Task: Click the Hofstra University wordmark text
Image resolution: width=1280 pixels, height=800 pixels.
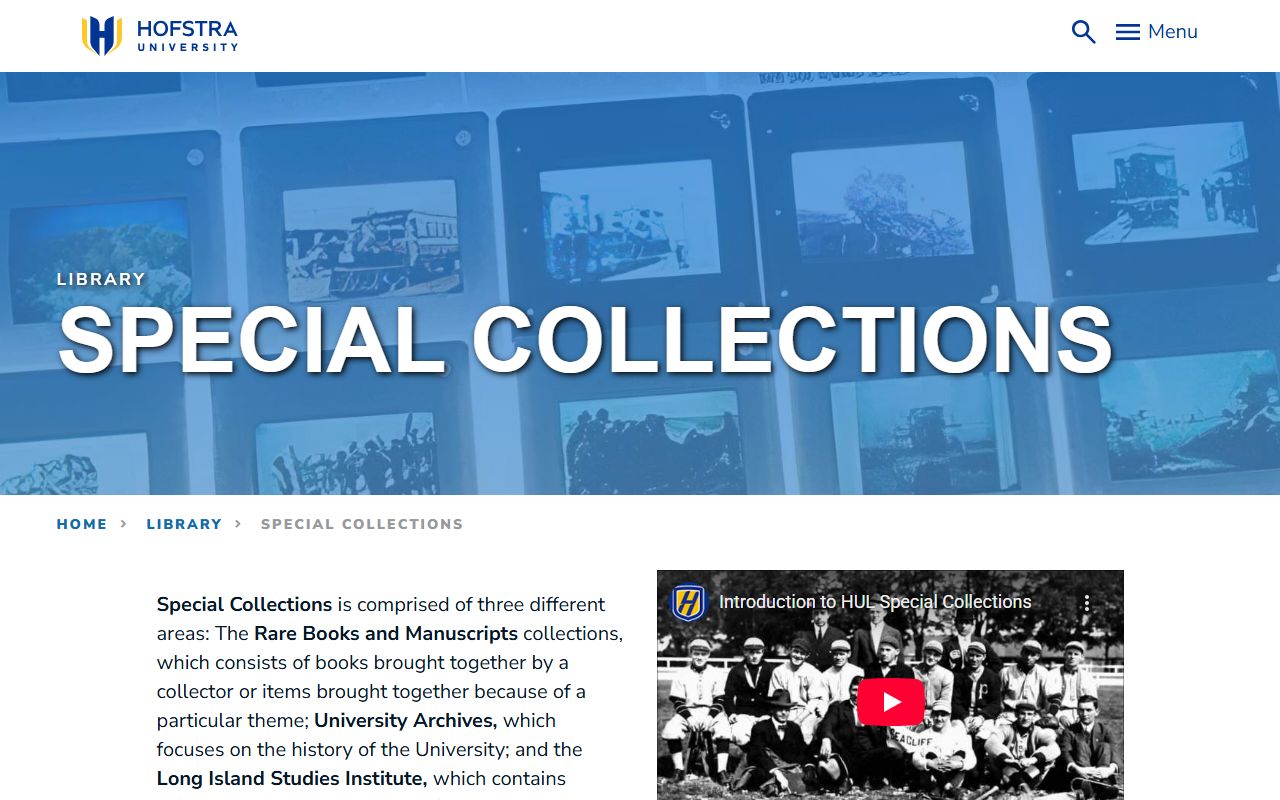Action: coord(187,35)
